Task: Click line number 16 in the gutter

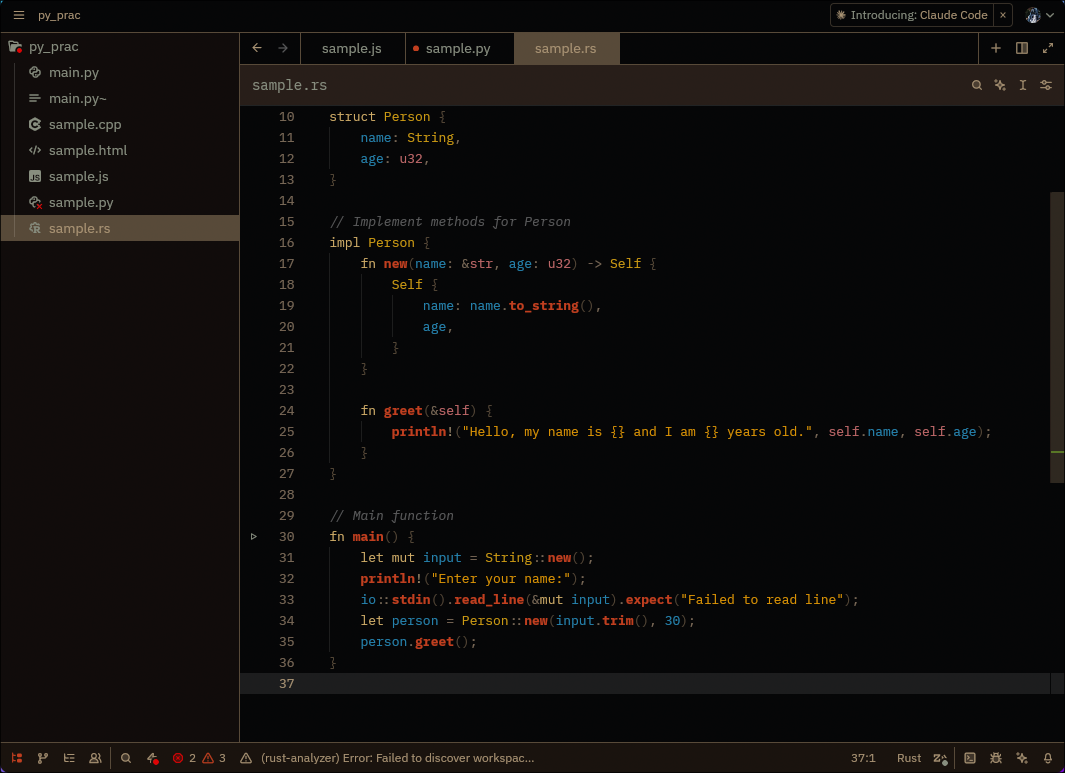Action: pyautogui.click(x=287, y=242)
